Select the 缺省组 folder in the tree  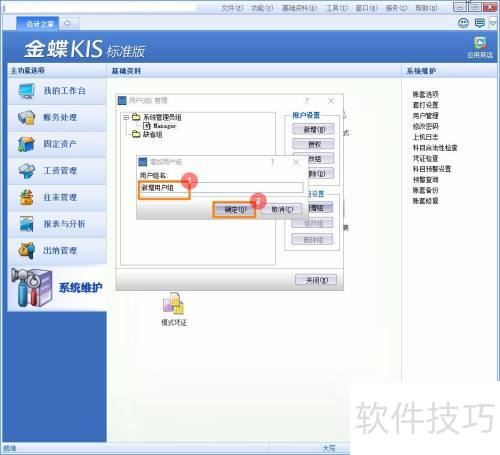click(147, 134)
